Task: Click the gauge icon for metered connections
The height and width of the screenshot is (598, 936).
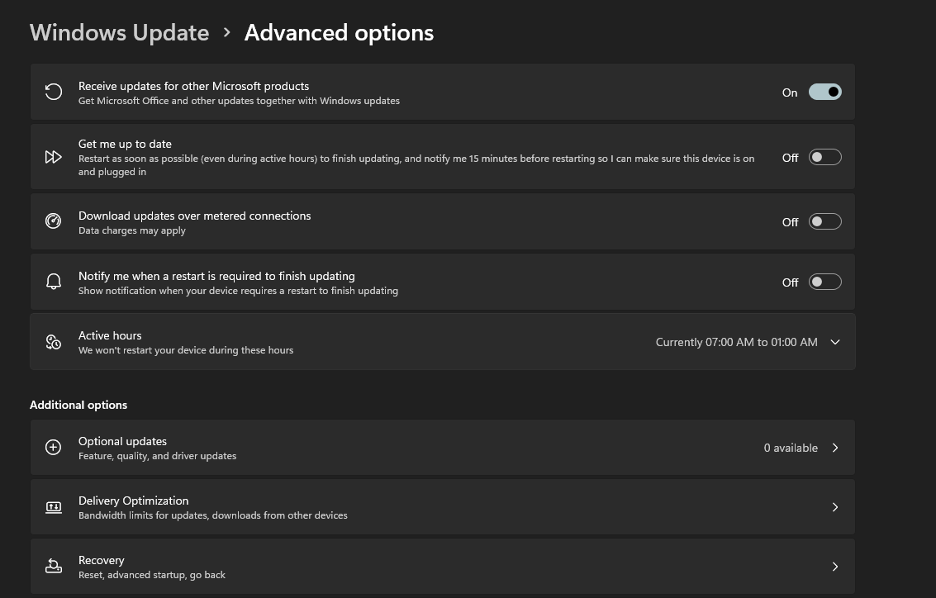Action: pyautogui.click(x=53, y=221)
